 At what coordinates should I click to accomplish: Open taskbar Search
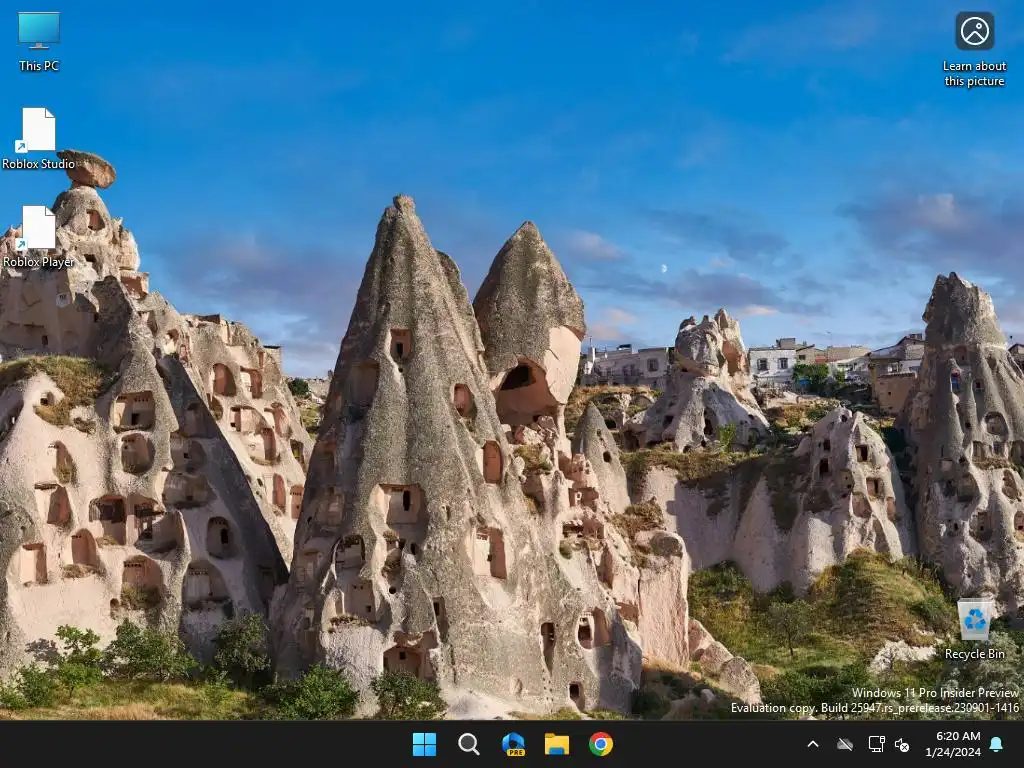pyautogui.click(x=468, y=744)
